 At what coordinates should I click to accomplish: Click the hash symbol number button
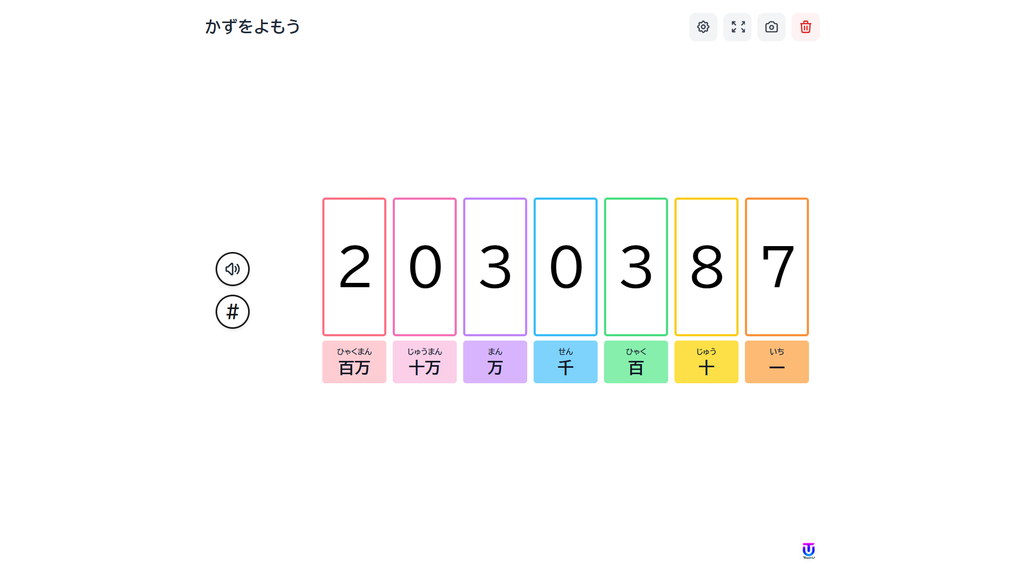(x=232, y=312)
